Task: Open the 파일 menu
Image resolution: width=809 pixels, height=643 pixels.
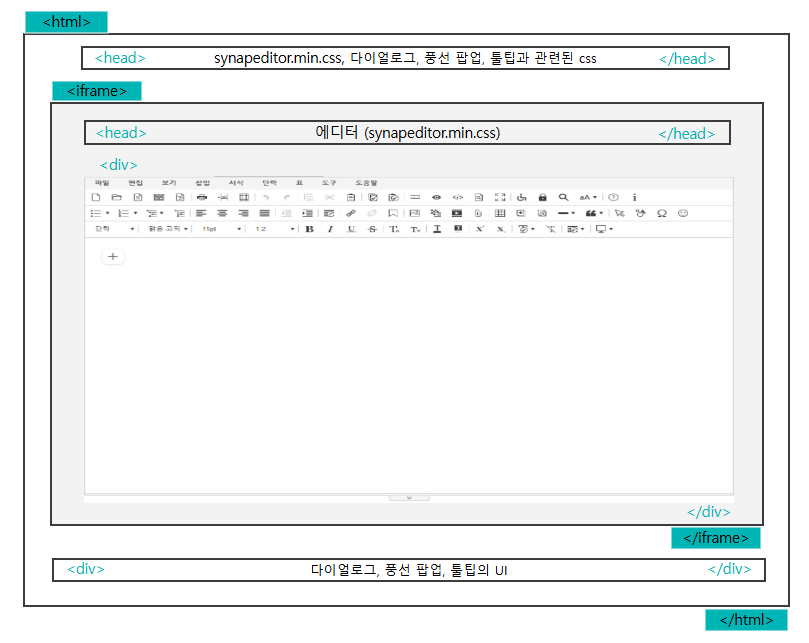Action: pos(102,183)
